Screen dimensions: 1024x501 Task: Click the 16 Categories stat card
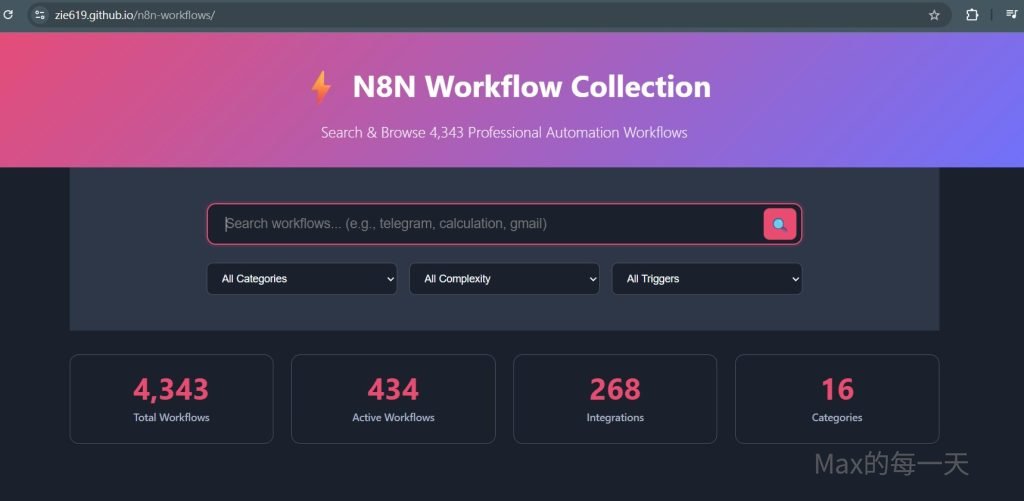(837, 398)
